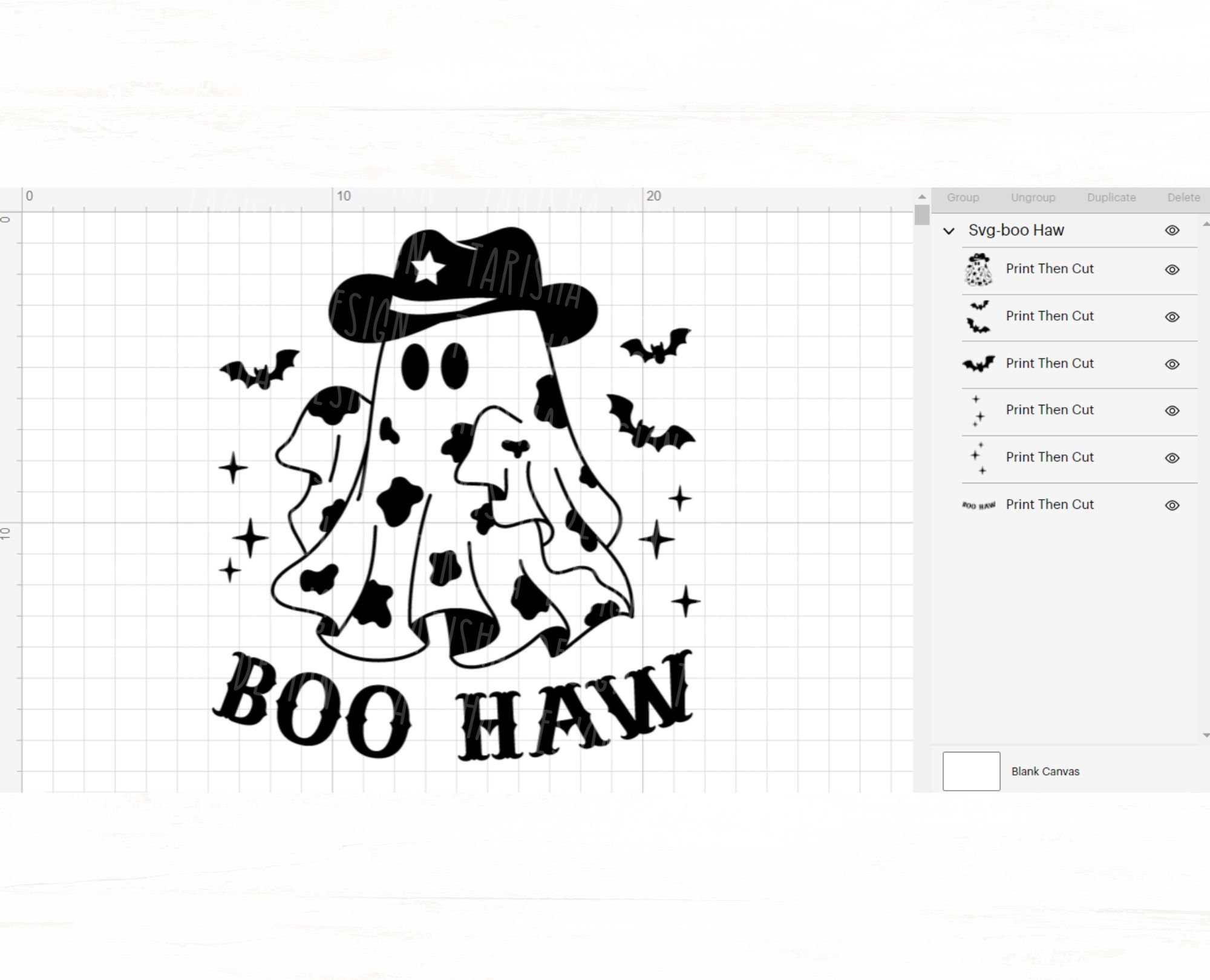This screenshot has width=1210, height=980.
Task: Duplicate the selected layer
Action: (x=1111, y=197)
